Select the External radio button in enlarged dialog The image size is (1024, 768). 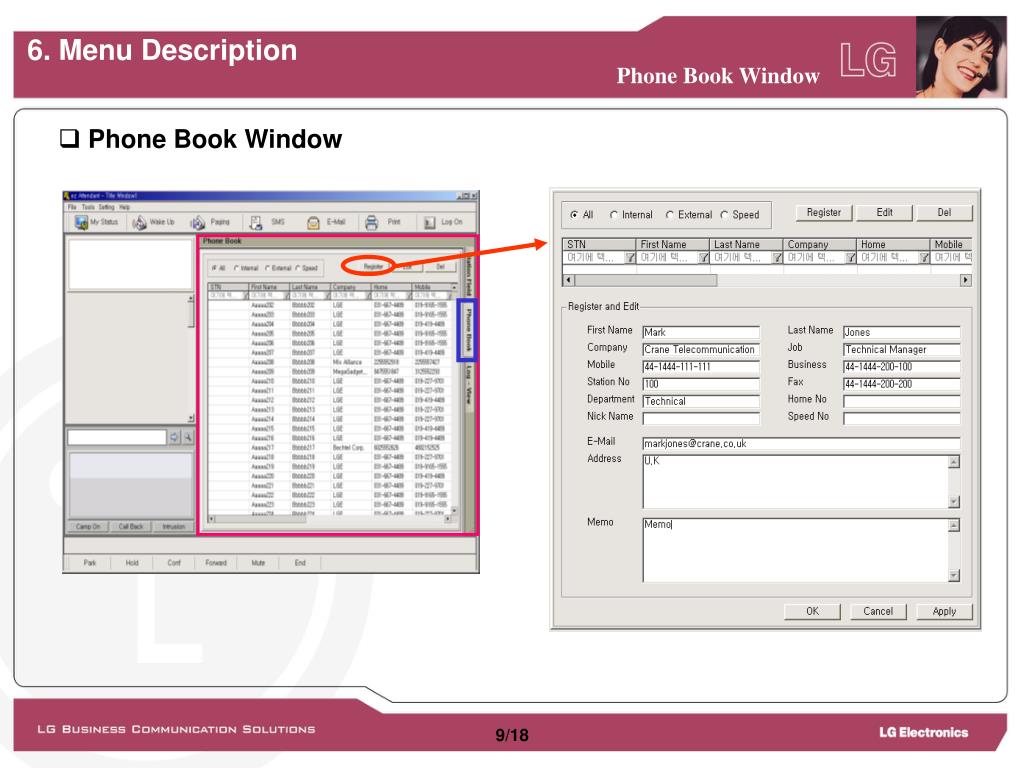point(670,214)
